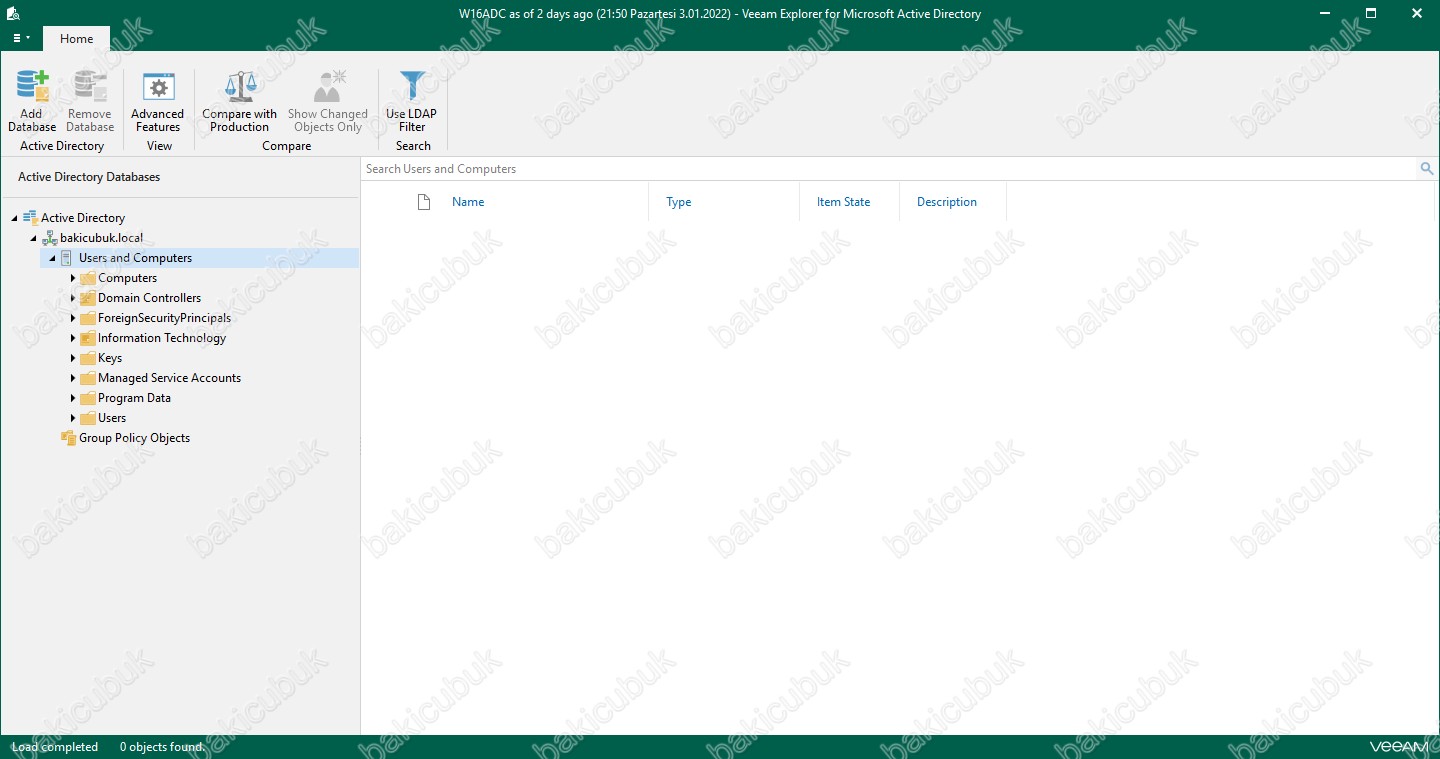The width and height of the screenshot is (1440, 759).
Task: Select the Active Directory root tree item
Action: click(x=83, y=218)
